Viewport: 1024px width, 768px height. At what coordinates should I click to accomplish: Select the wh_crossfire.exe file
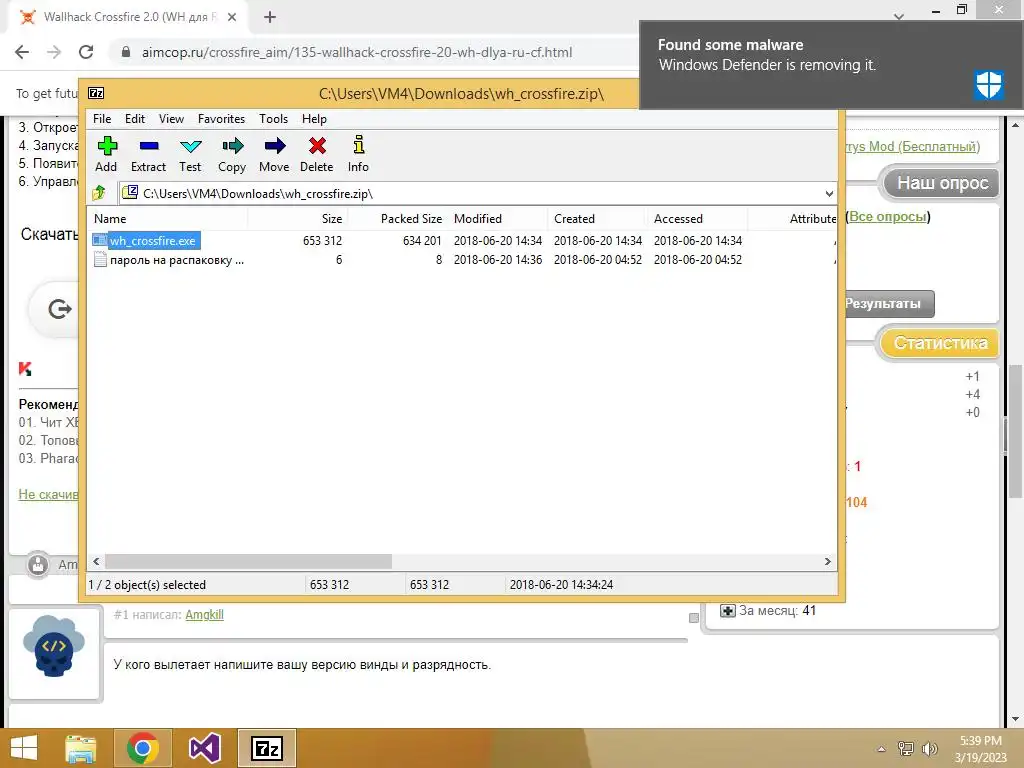click(x=153, y=240)
